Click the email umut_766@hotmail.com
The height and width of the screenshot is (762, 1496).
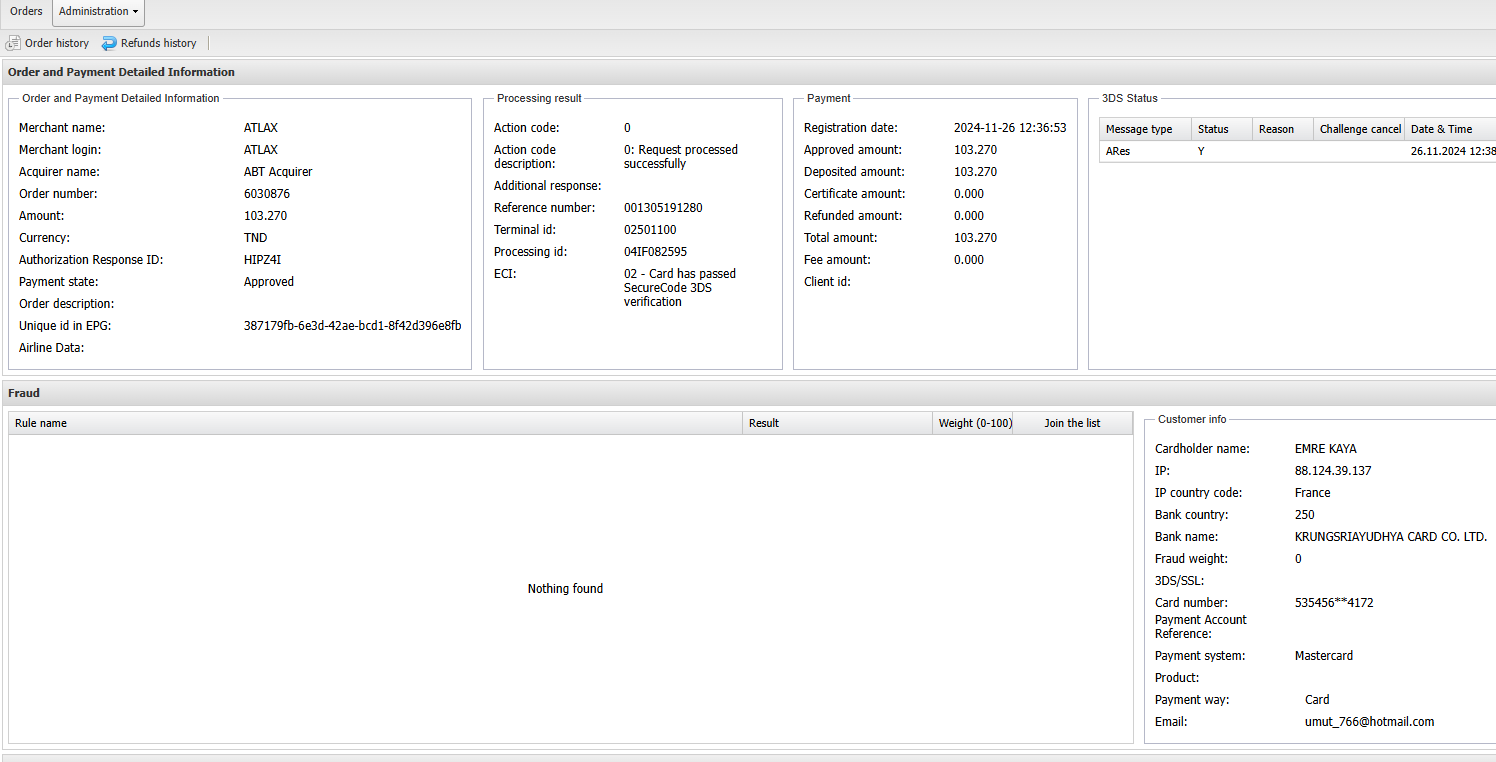pos(1369,722)
